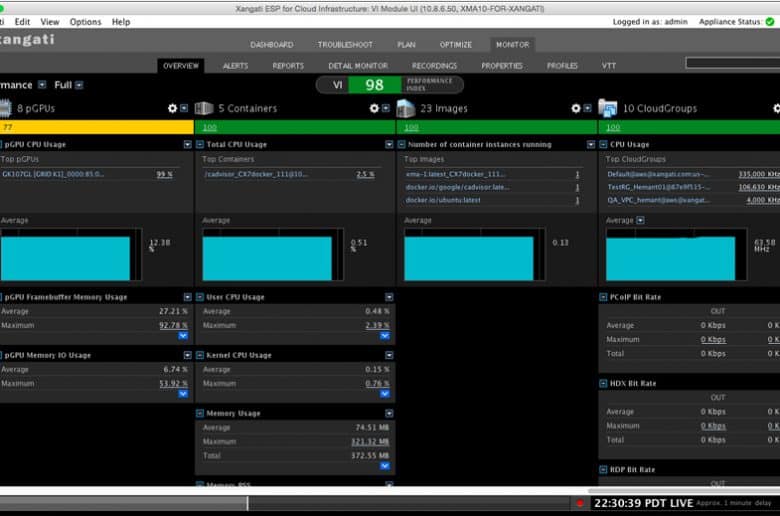The width and height of the screenshot is (780, 516).
Task: Click the CloudGroups panel icon
Action: pos(607,108)
